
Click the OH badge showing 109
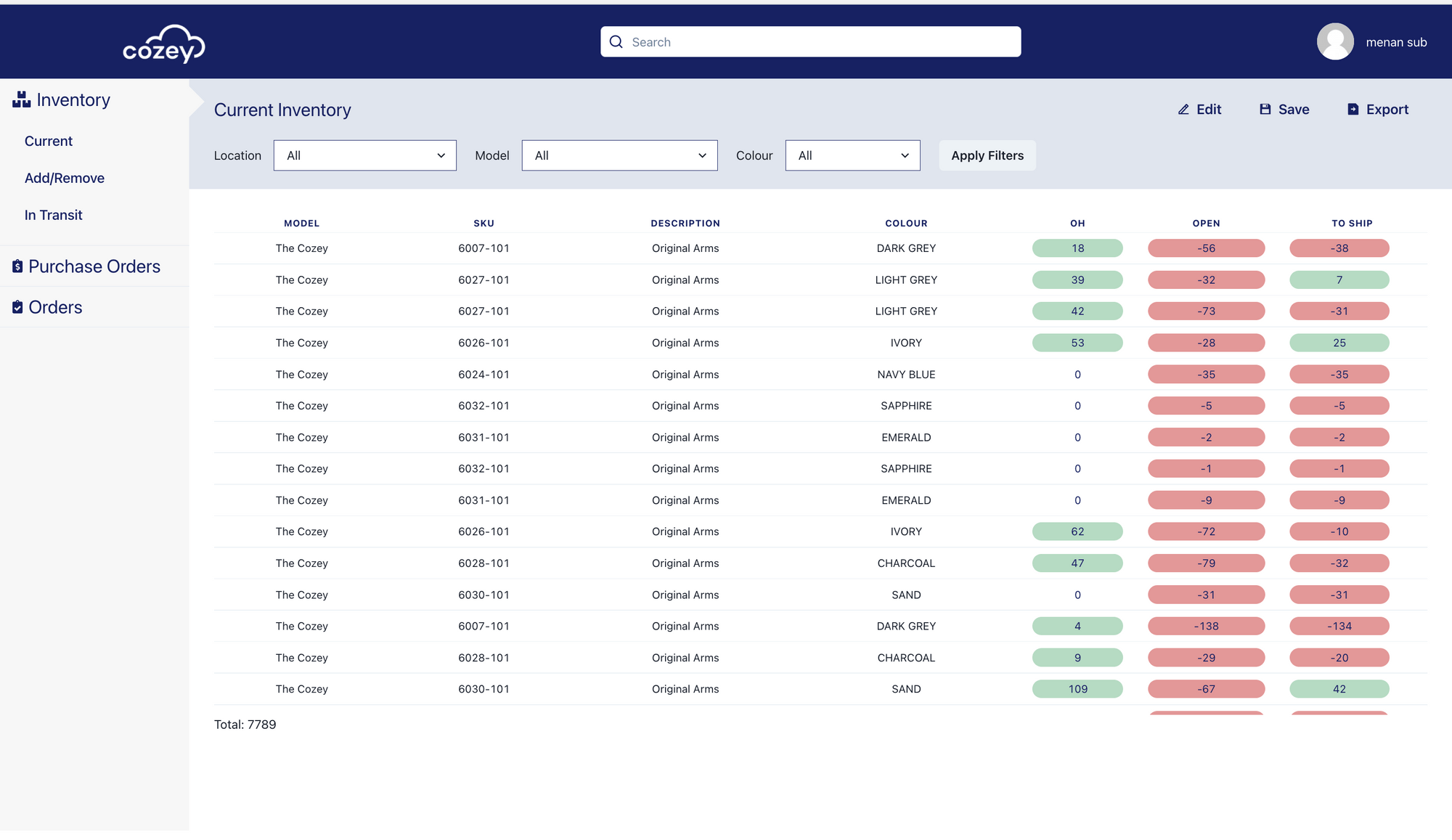(1077, 689)
